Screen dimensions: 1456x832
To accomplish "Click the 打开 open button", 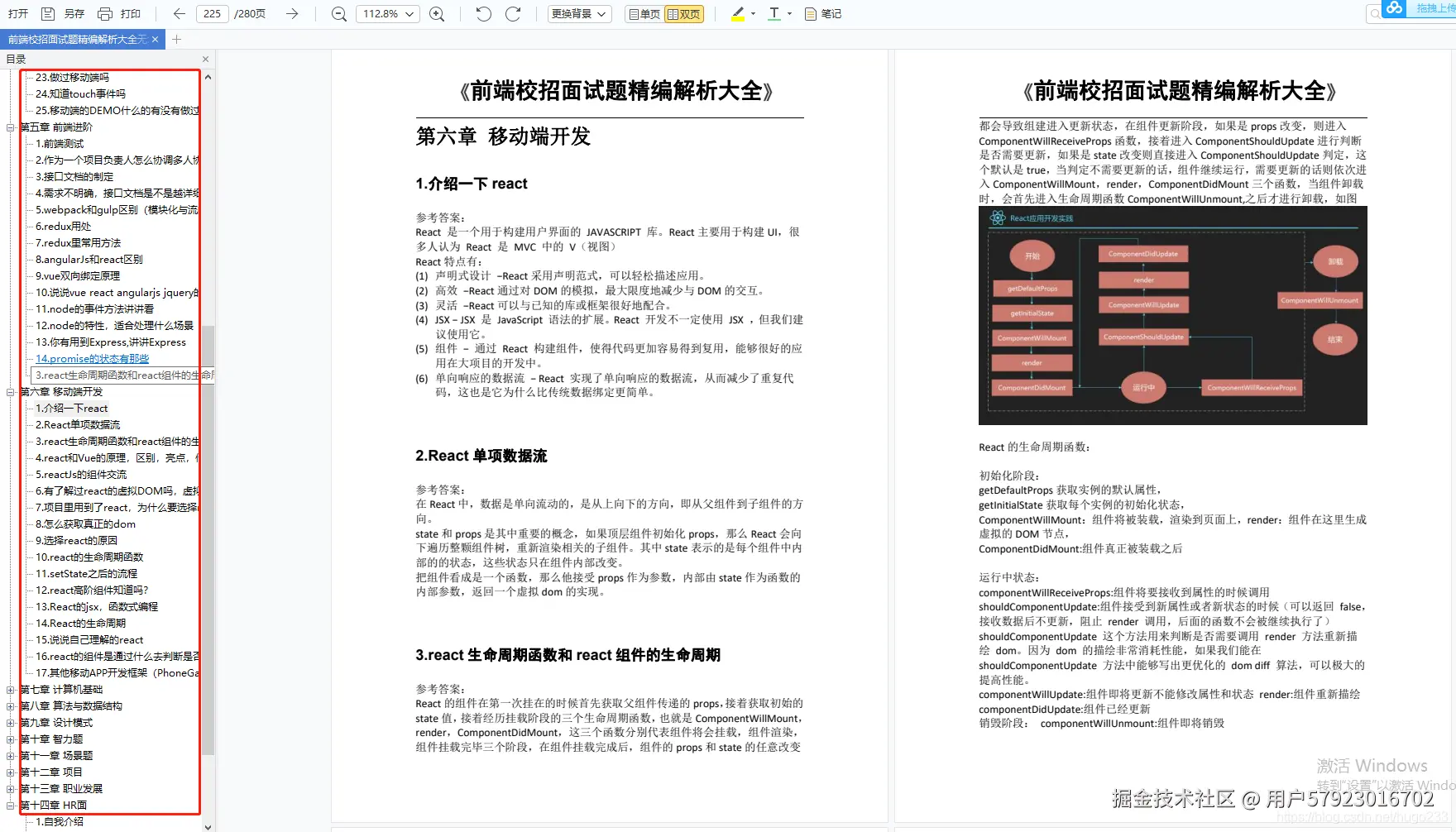I will [x=18, y=14].
